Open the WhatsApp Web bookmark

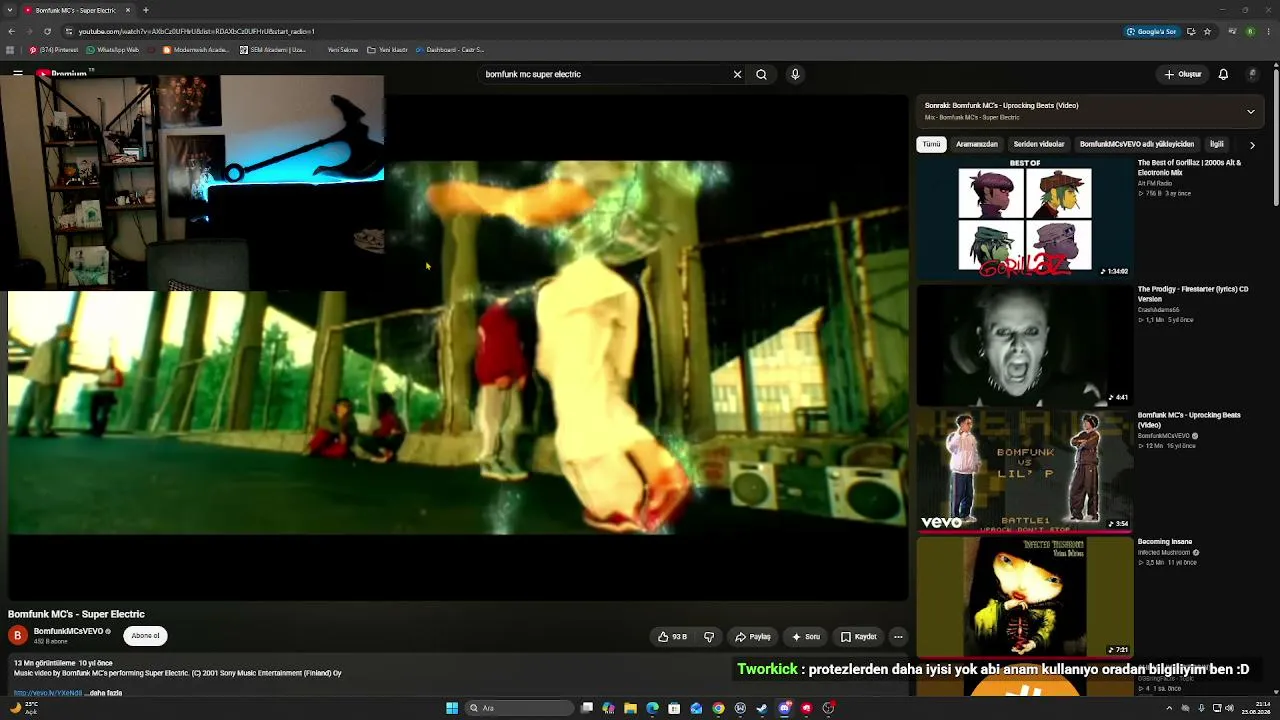[x=113, y=50]
